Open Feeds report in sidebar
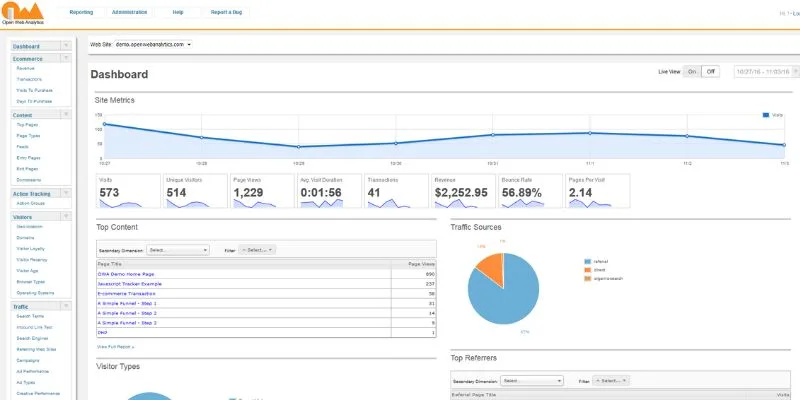The height and width of the screenshot is (400, 800). point(22,147)
